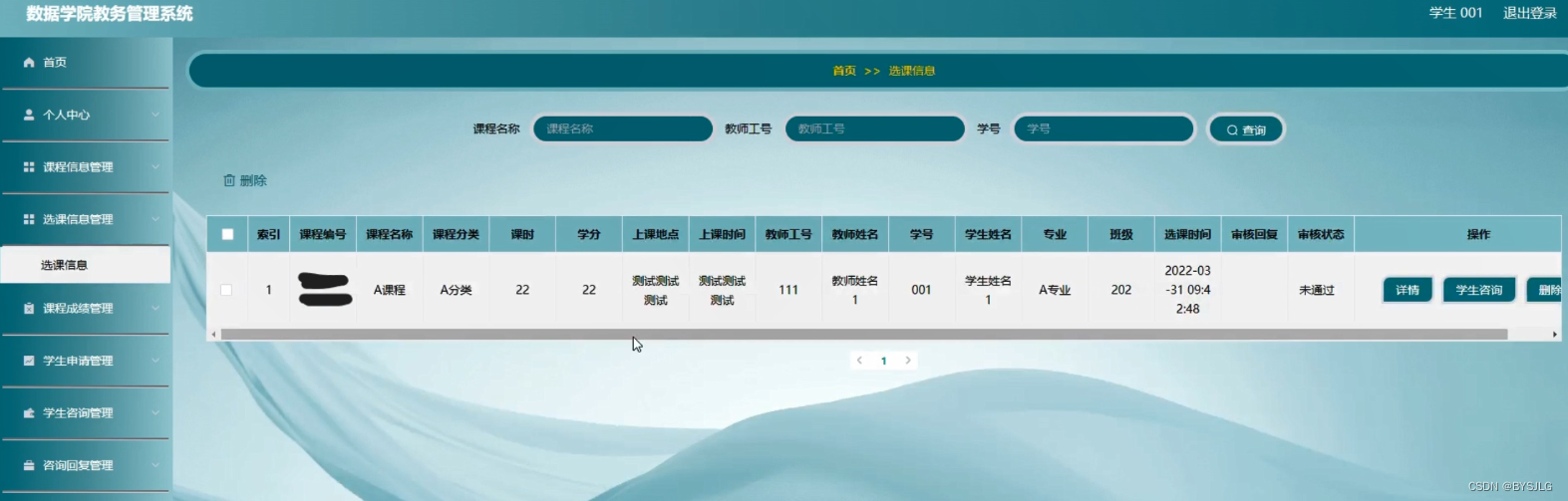
Task: Click the A分类 cell in row 1
Action: pyautogui.click(x=457, y=290)
